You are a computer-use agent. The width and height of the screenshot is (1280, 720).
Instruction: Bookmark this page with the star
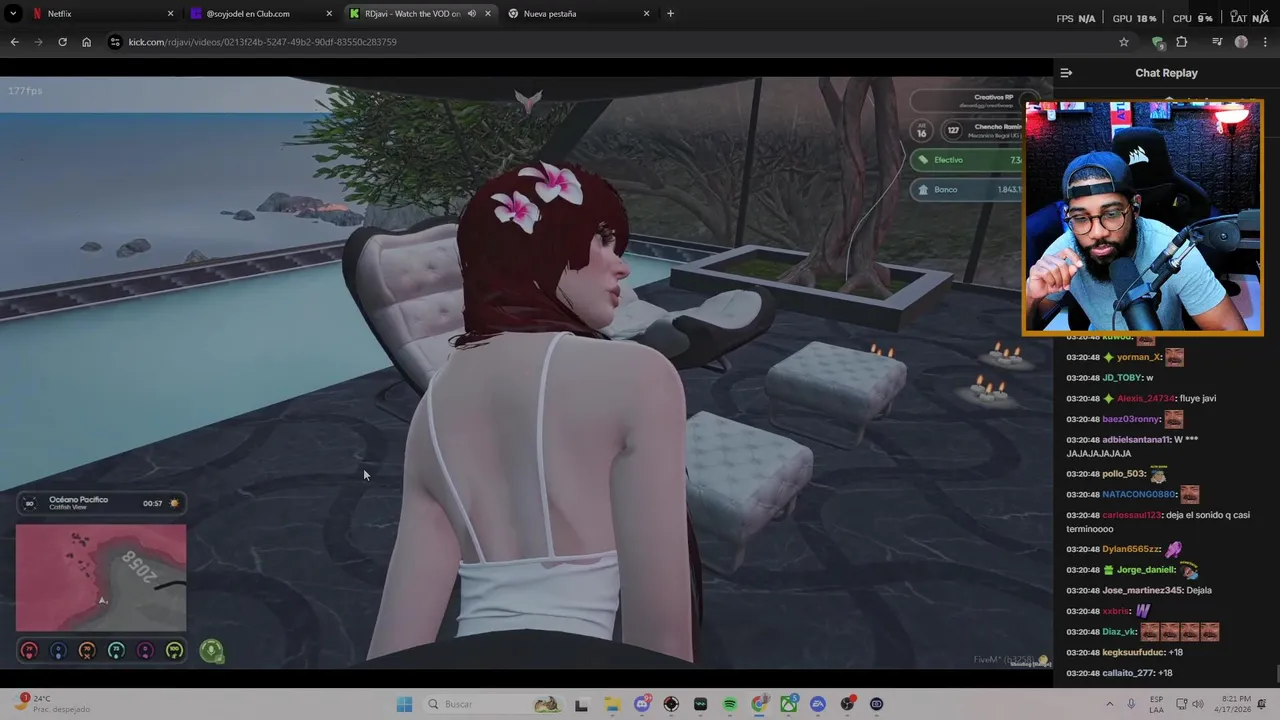click(x=1124, y=42)
